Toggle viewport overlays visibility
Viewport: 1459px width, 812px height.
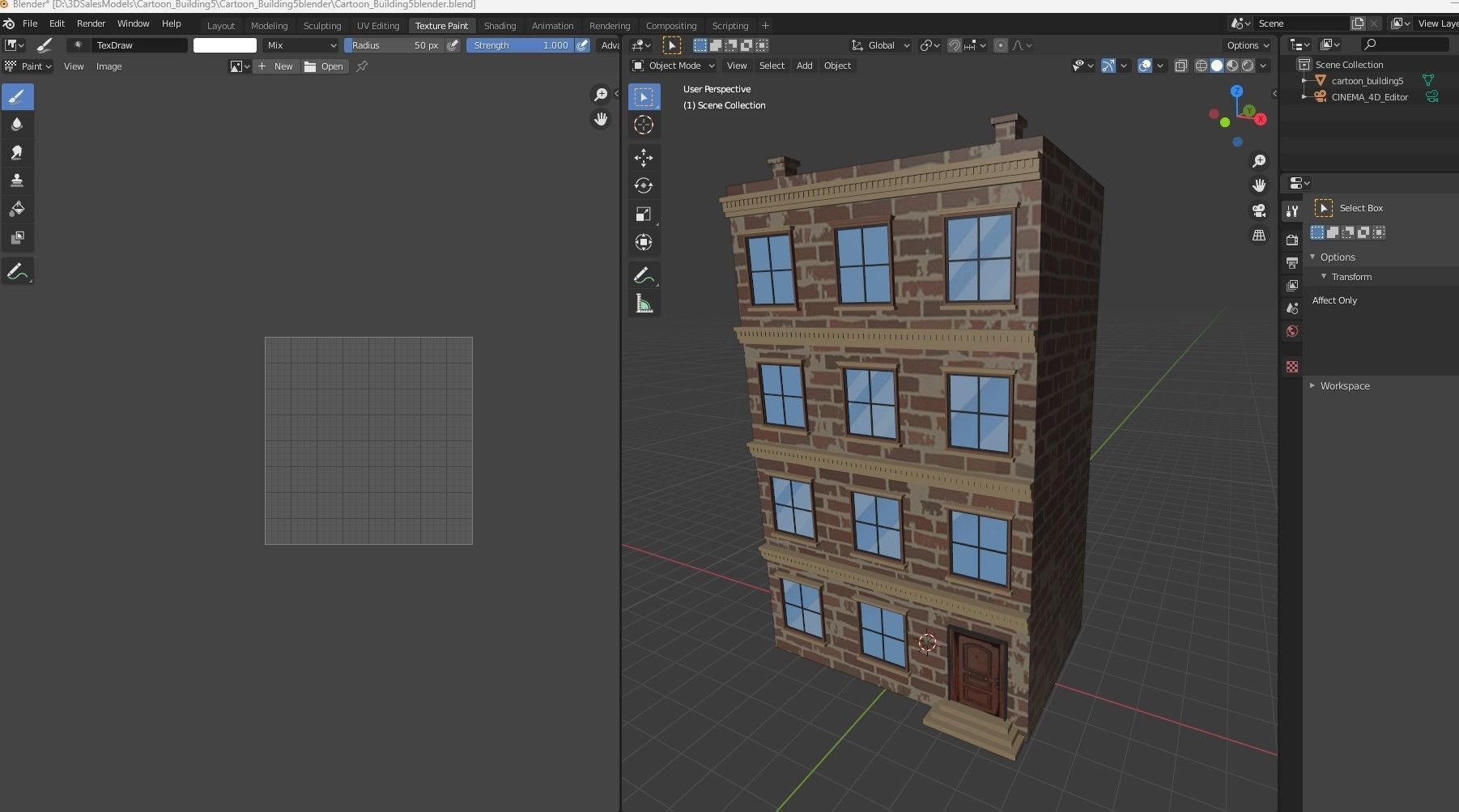1145,66
